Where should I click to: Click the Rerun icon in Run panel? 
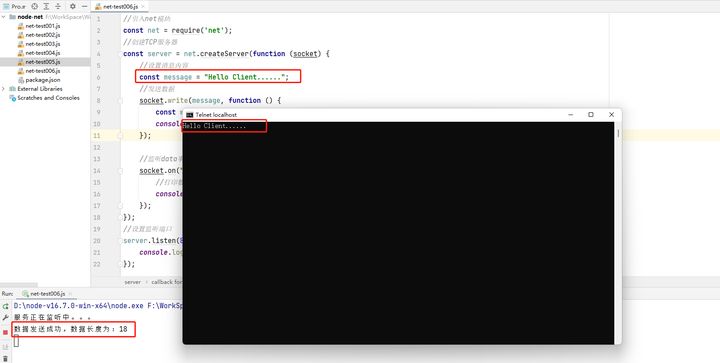click(6, 306)
